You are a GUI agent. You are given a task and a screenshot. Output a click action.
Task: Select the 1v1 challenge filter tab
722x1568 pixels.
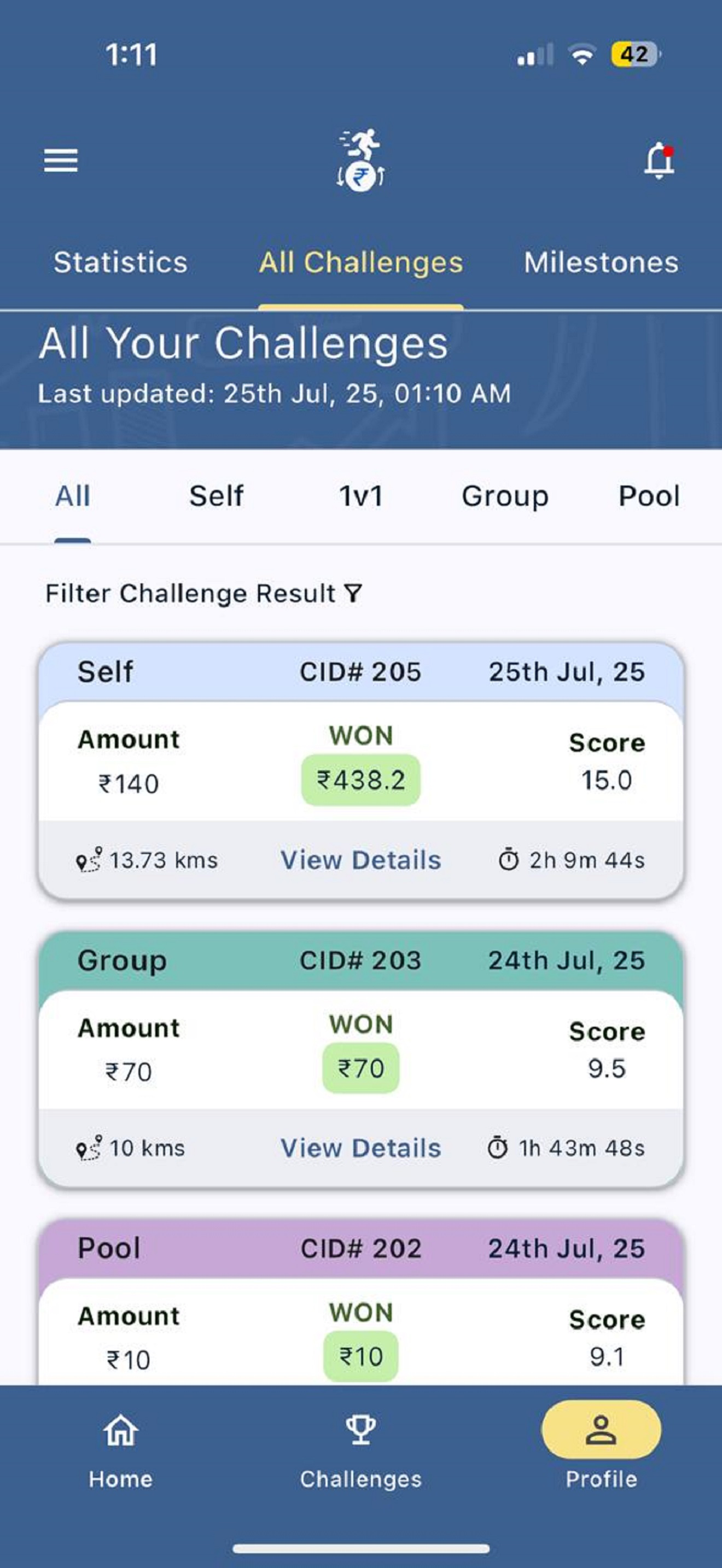pos(361,495)
